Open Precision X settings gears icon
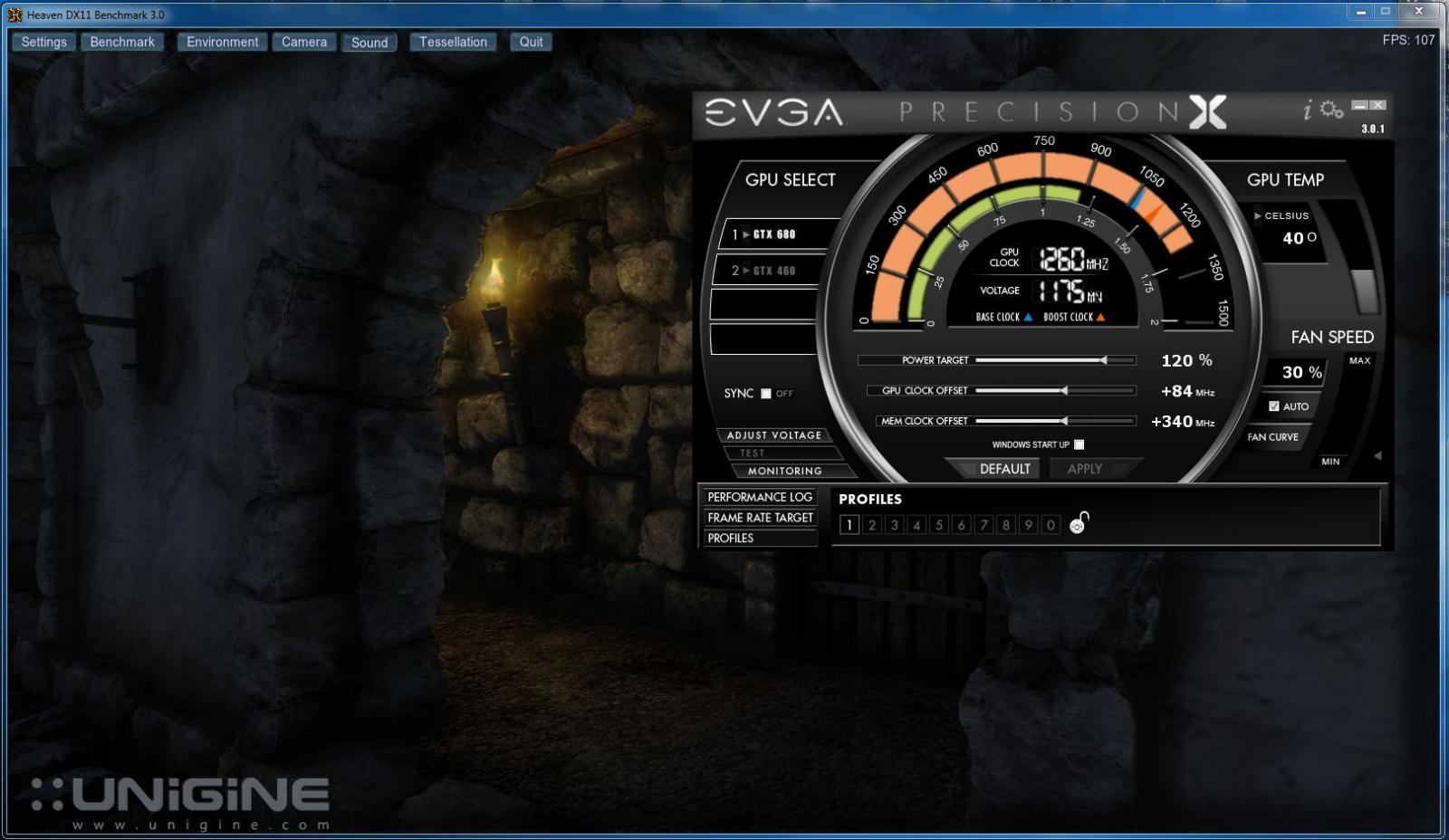The height and width of the screenshot is (840, 1449). click(1331, 110)
